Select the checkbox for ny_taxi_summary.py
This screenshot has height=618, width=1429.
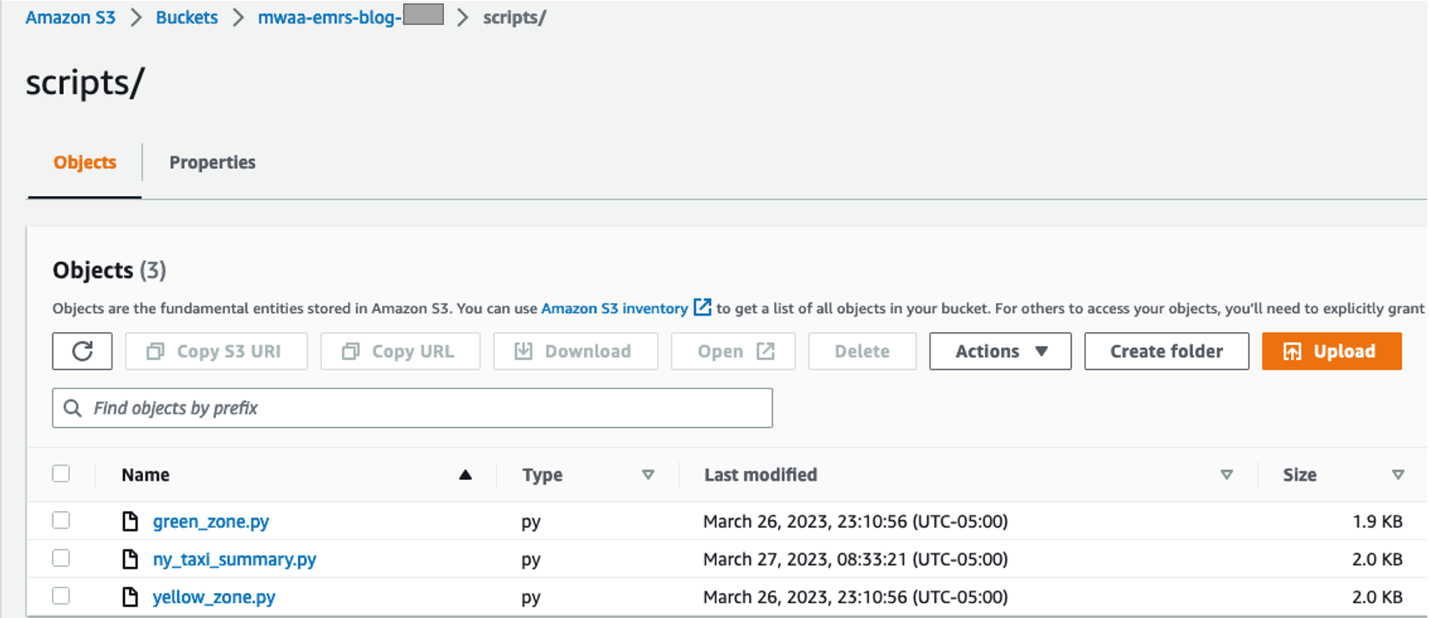61,558
